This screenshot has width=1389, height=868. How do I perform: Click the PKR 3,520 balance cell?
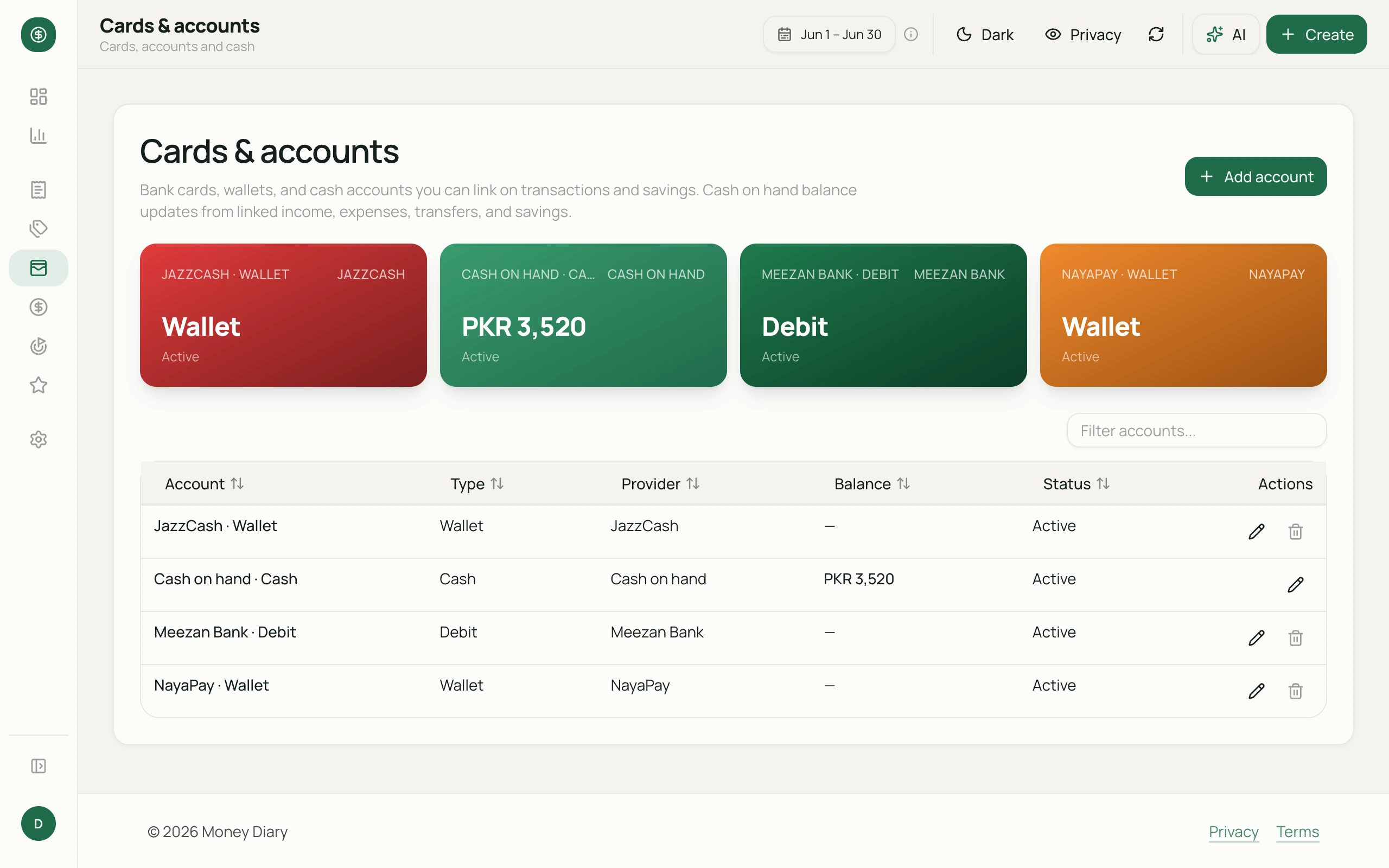[x=859, y=579]
